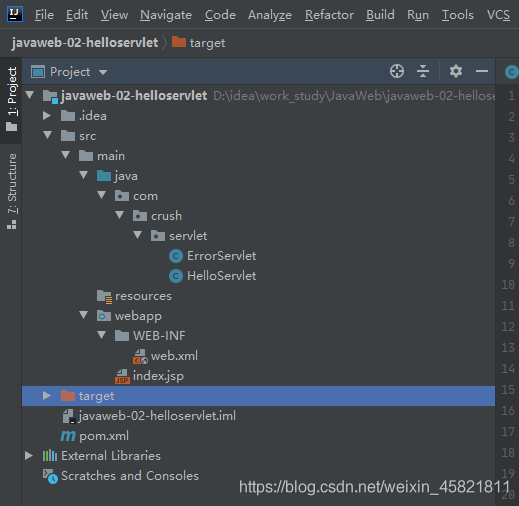This screenshot has width=519, height=506.
Task: Open the Project view dropdown arrow
Action: point(103,72)
